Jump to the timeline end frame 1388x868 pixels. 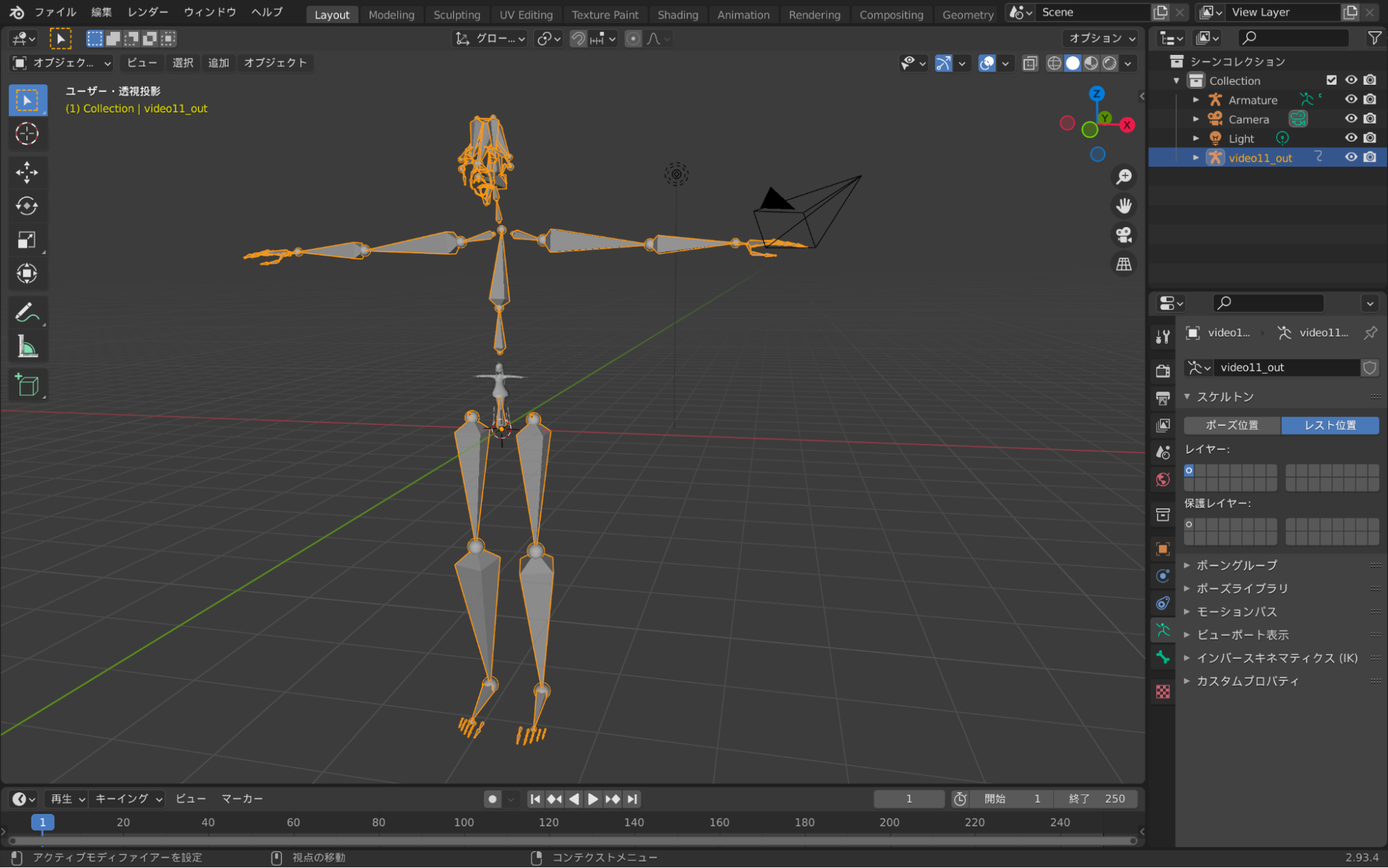click(x=632, y=799)
